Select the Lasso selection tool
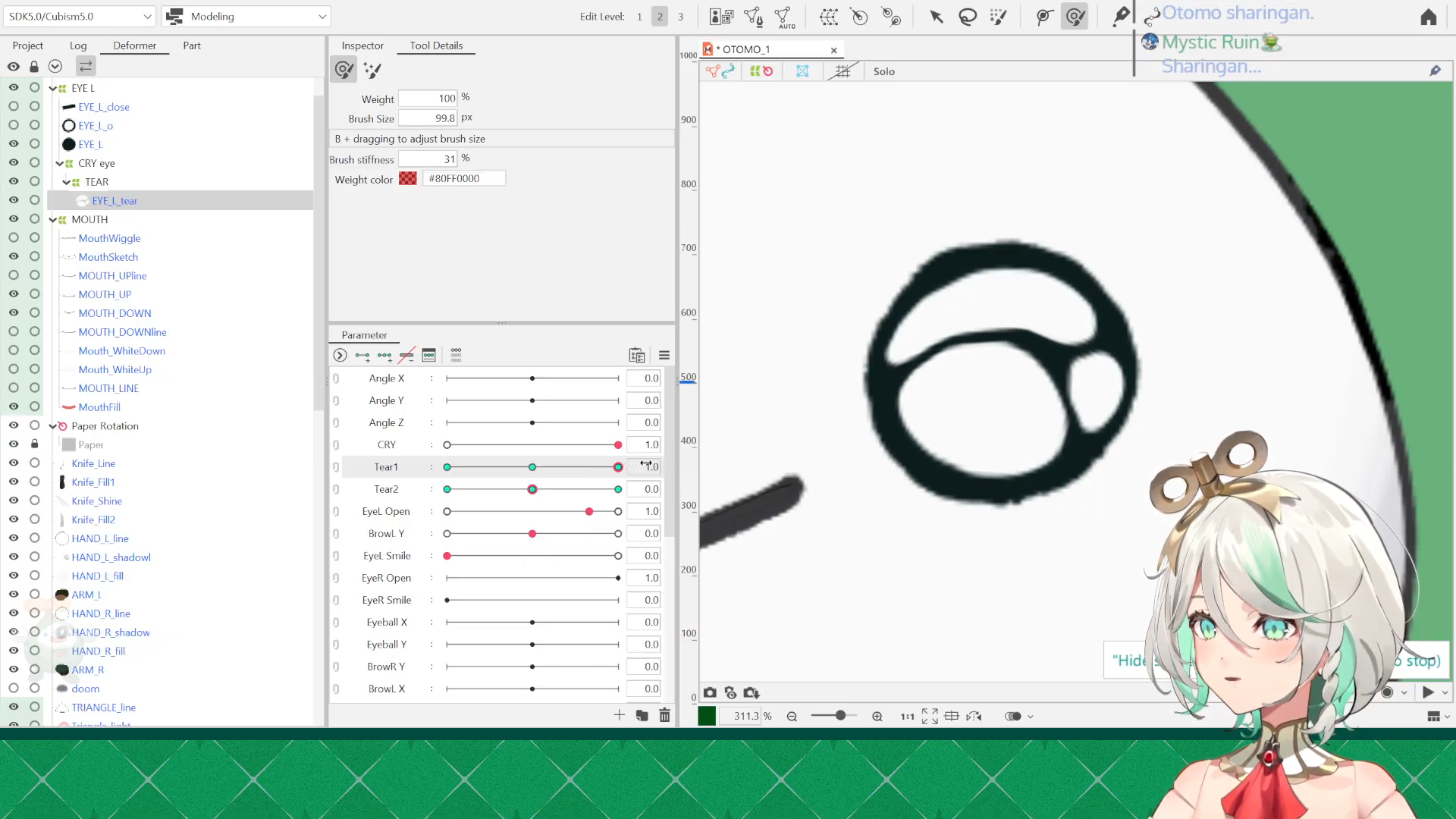1456x819 pixels. click(968, 17)
